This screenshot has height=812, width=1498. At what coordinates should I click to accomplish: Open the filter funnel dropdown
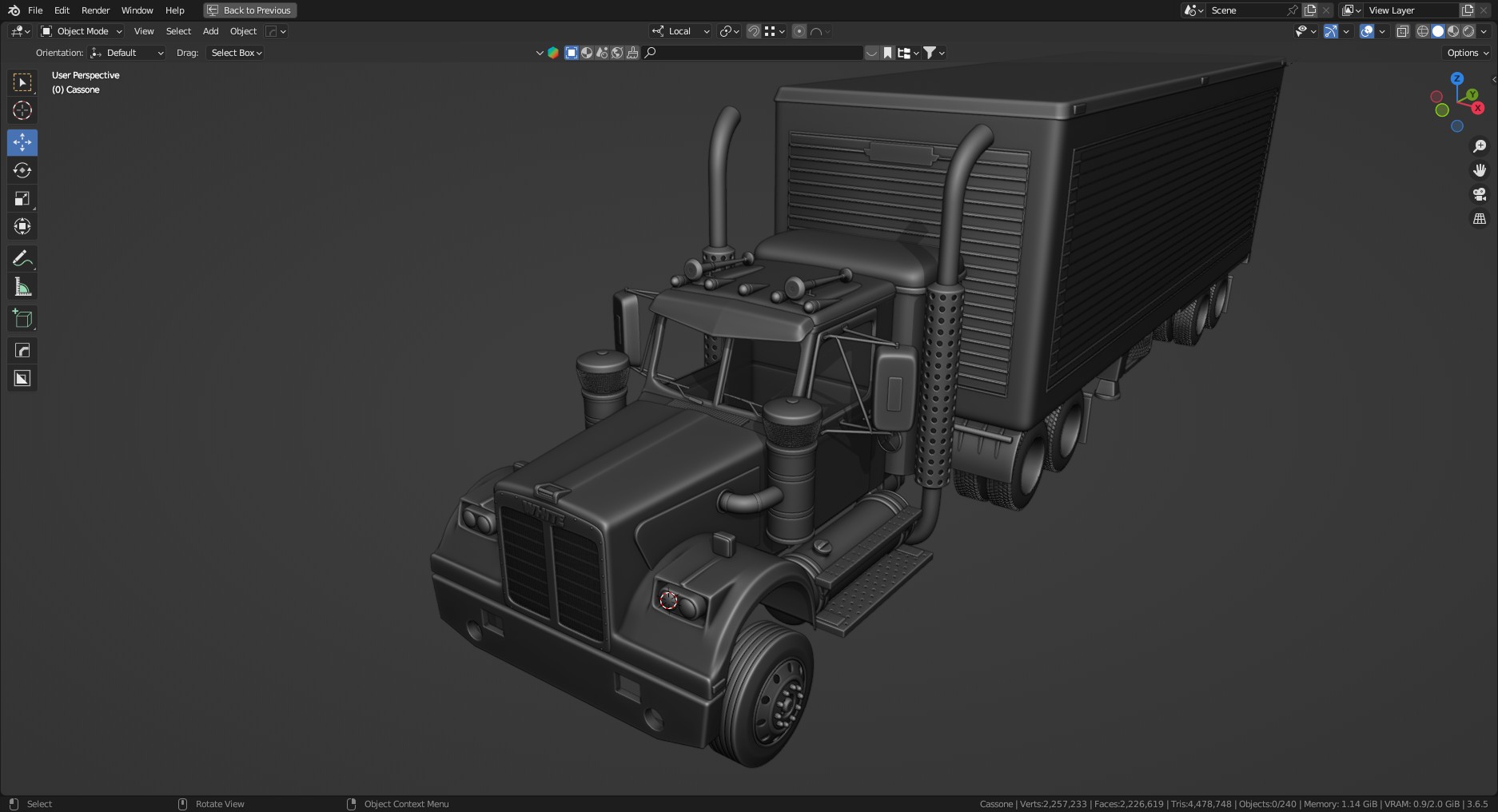pyautogui.click(x=934, y=53)
